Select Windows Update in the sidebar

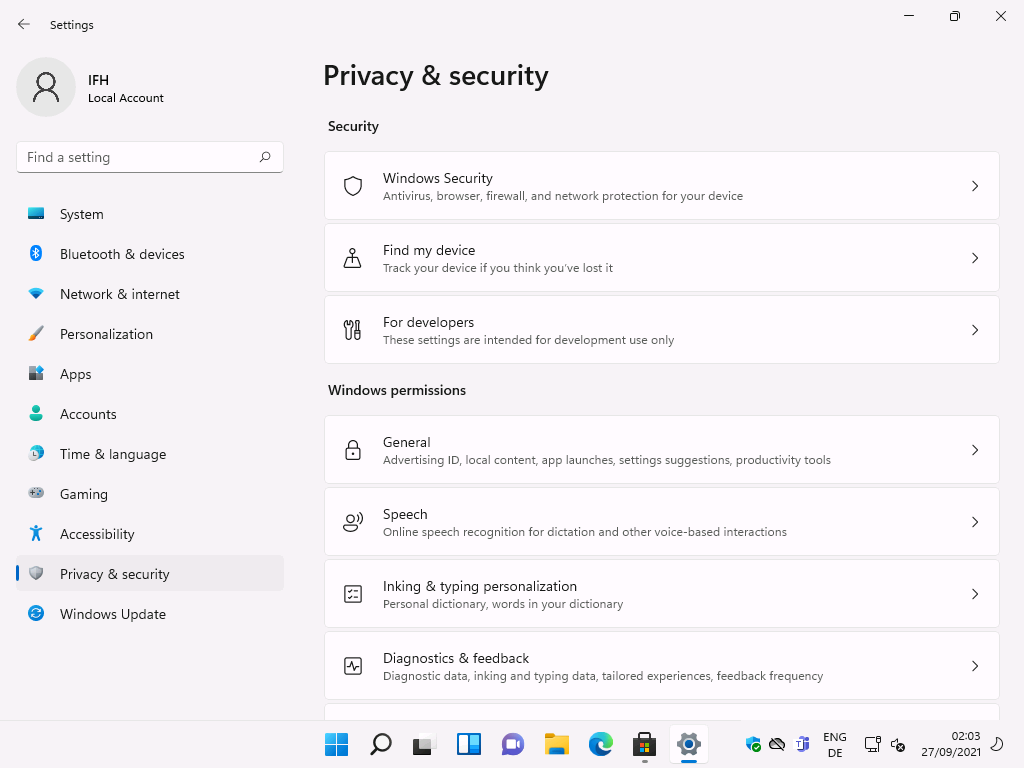click(150, 613)
